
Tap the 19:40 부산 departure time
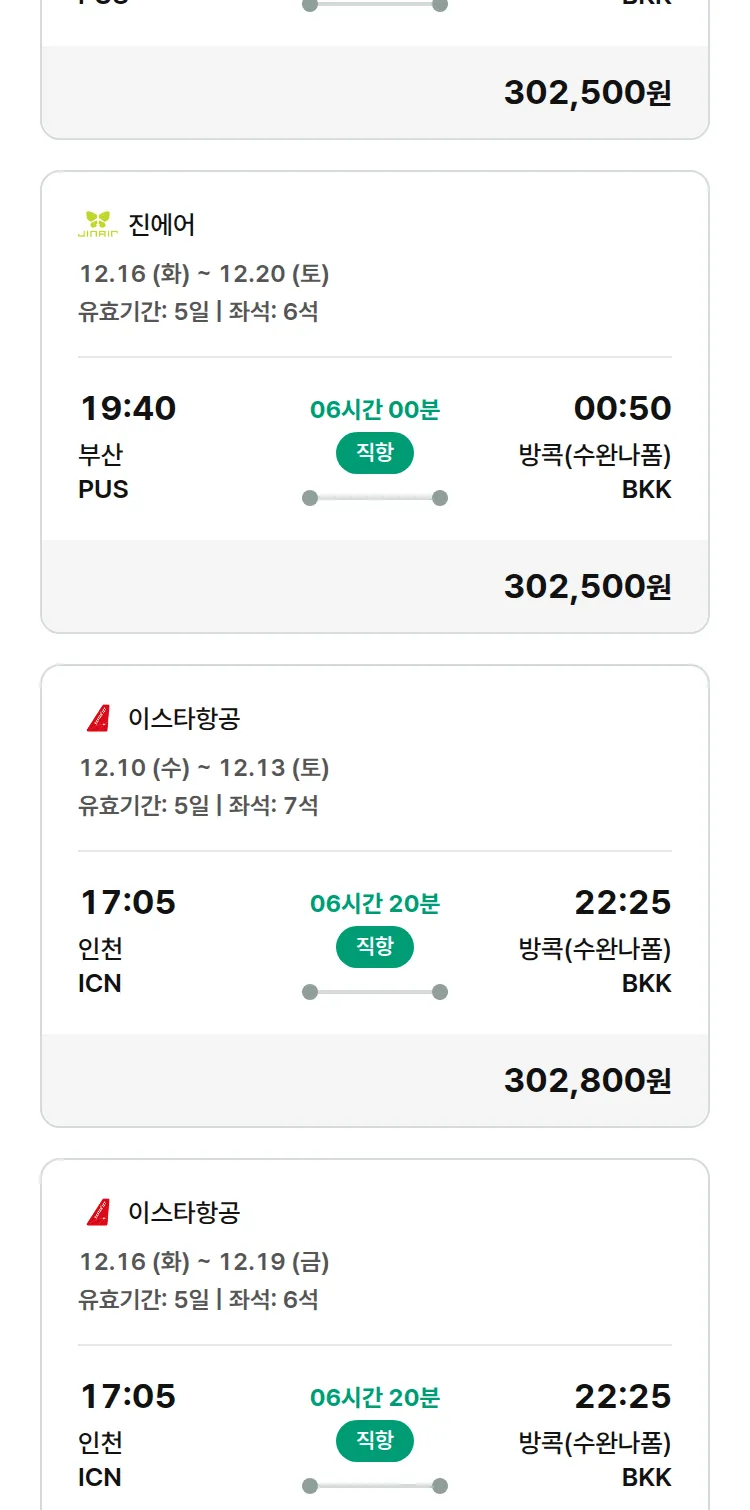point(127,408)
